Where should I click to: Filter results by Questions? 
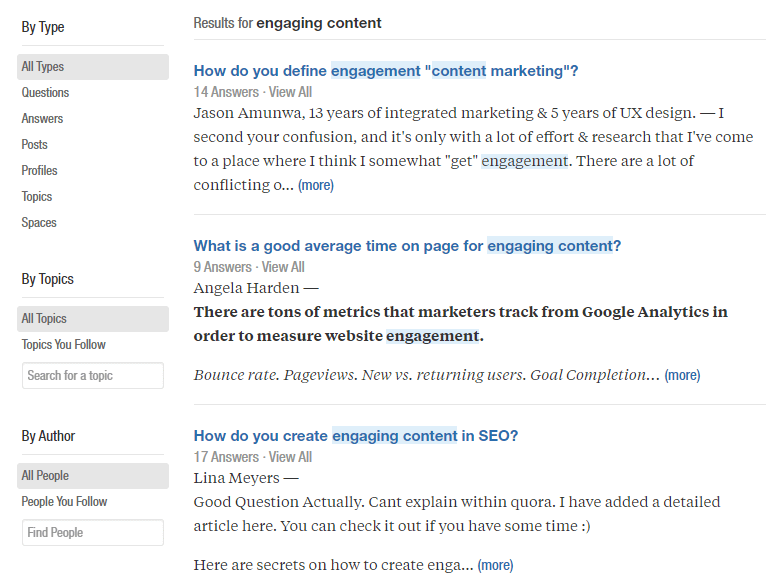[45, 93]
